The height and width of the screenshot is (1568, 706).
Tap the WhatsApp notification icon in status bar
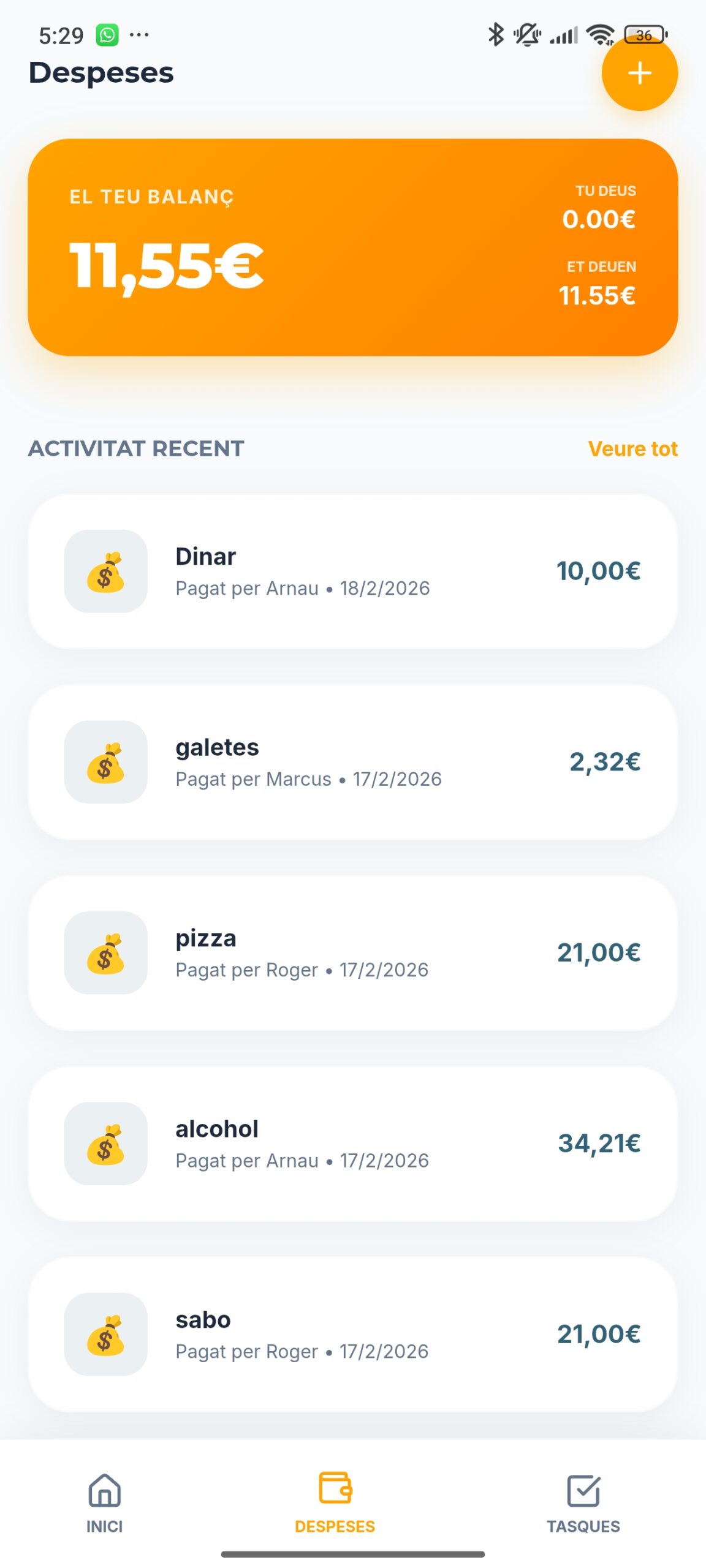tap(107, 35)
